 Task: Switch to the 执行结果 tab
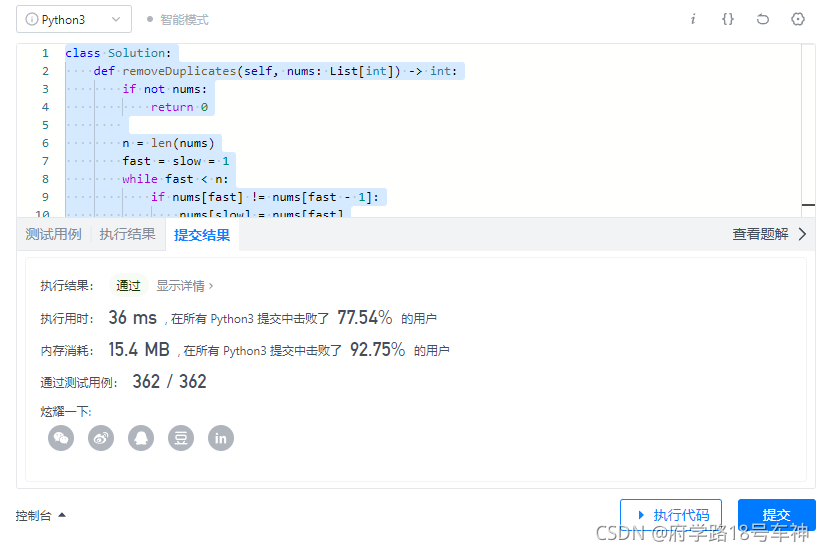(x=128, y=234)
